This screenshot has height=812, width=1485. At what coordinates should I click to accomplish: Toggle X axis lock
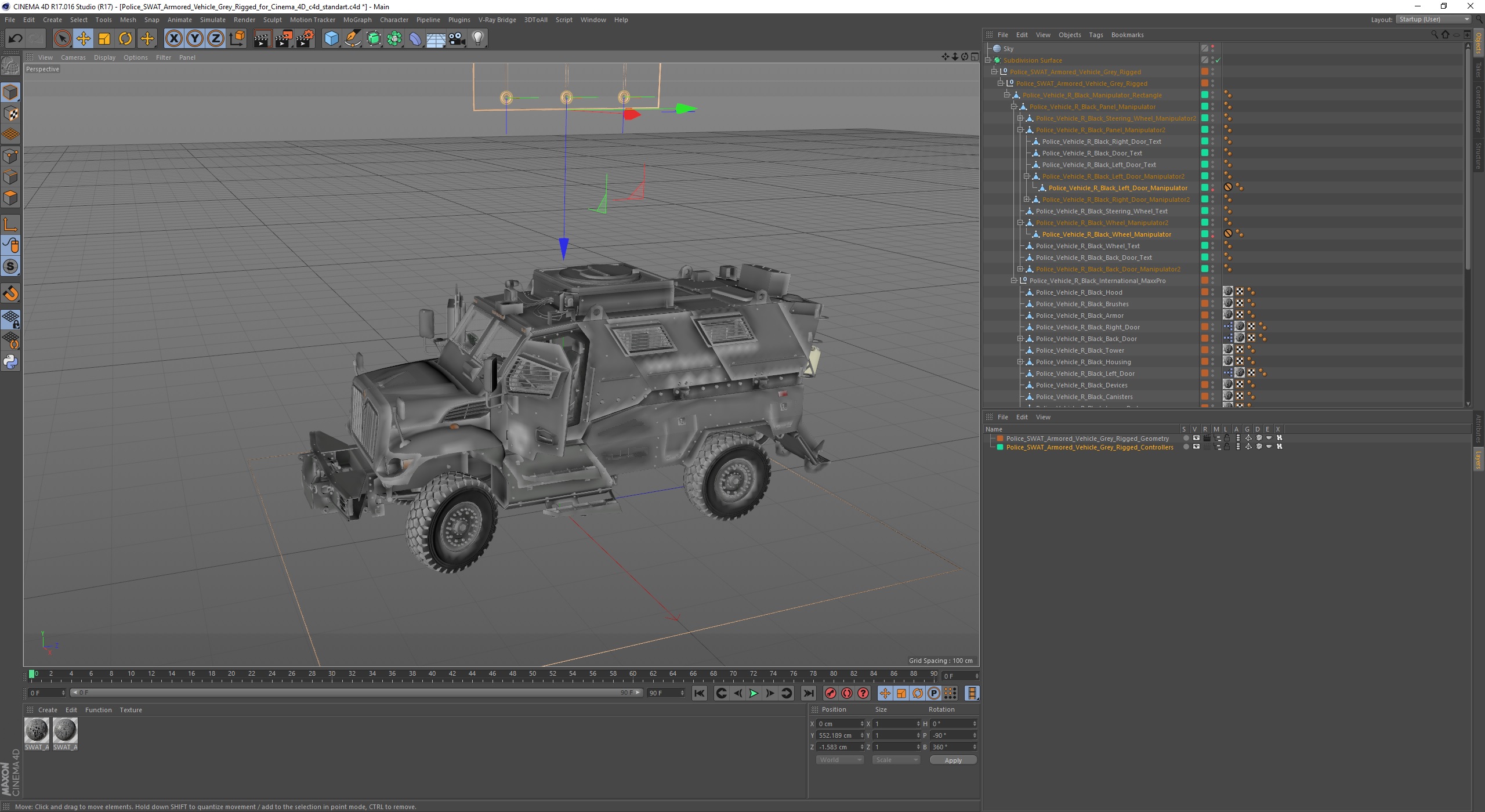click(173, 39)
